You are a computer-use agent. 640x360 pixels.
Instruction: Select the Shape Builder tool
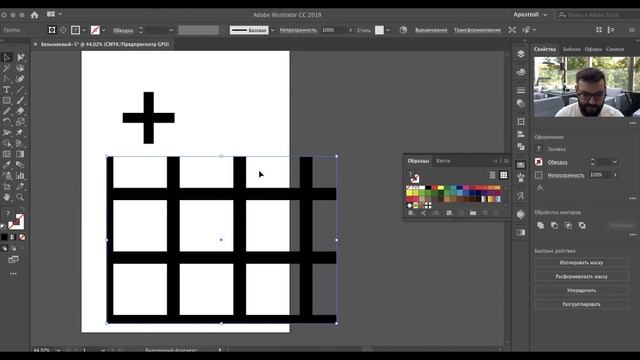pos(7,143)
